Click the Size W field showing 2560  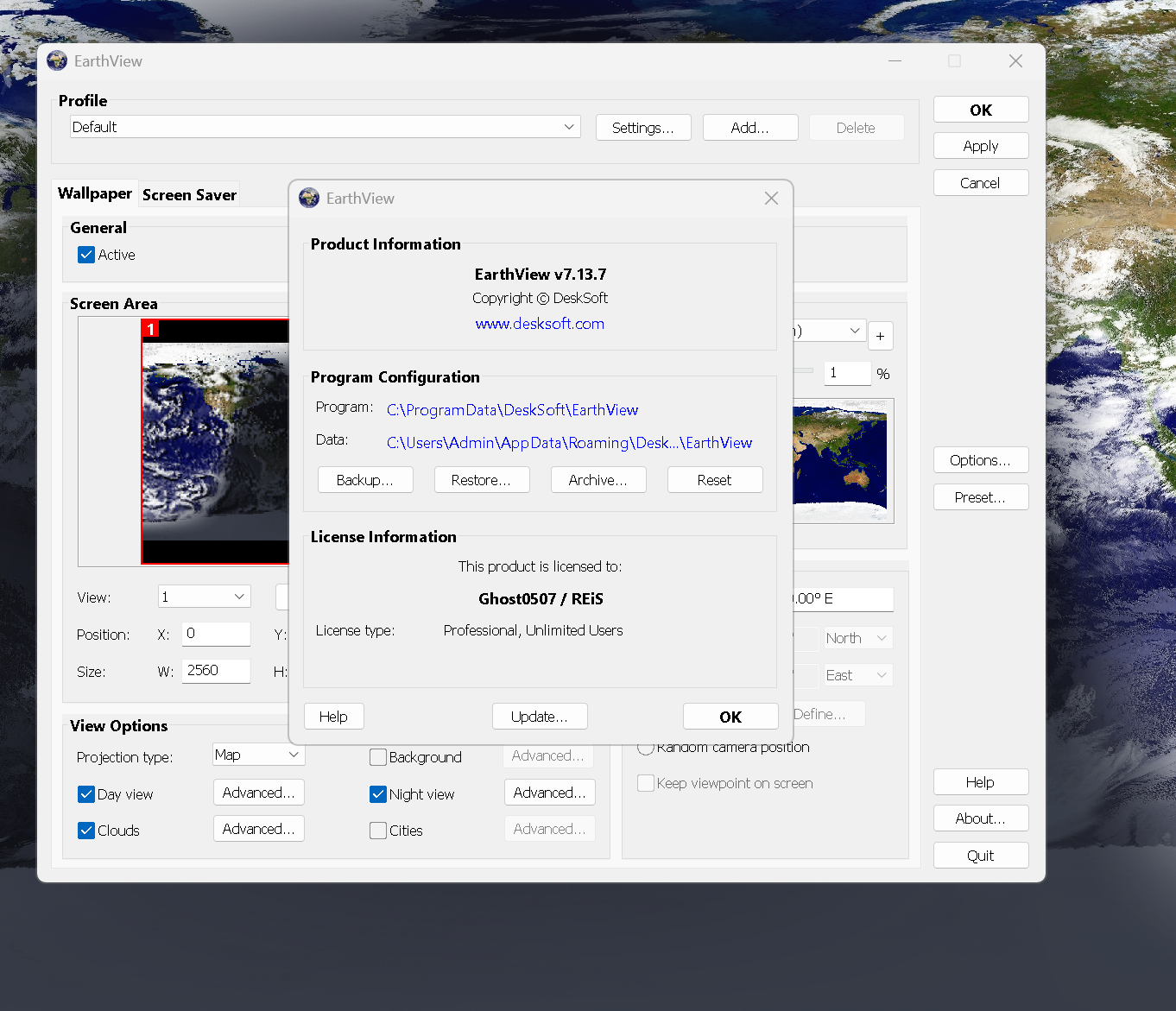click(216, 671)
